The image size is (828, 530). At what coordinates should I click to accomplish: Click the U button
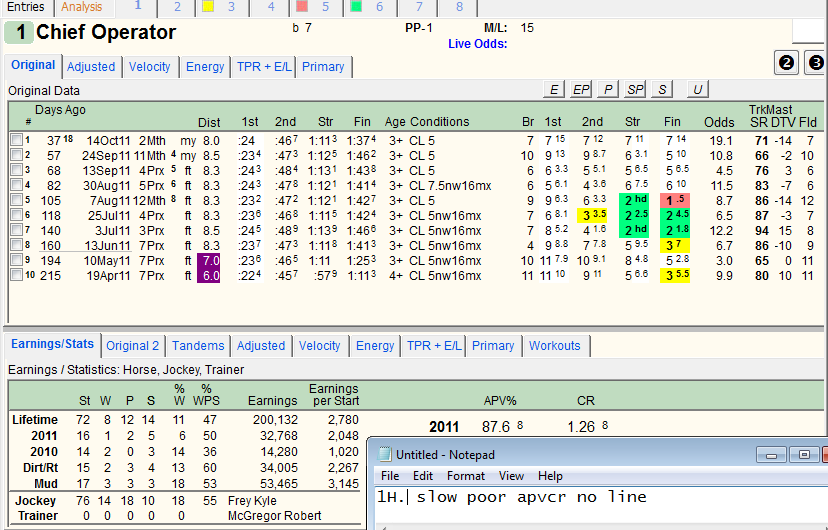click(x=698, y=89)
